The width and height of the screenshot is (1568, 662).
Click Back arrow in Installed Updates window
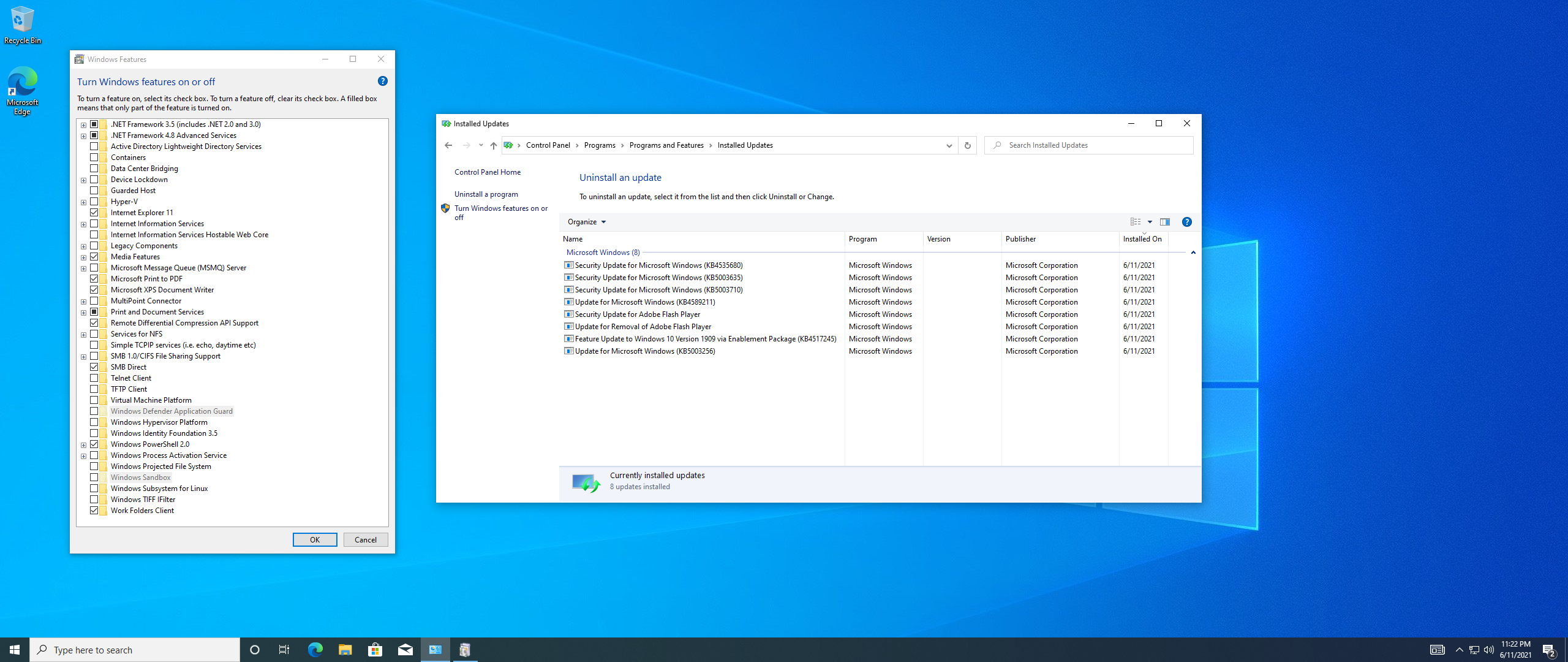448,145
